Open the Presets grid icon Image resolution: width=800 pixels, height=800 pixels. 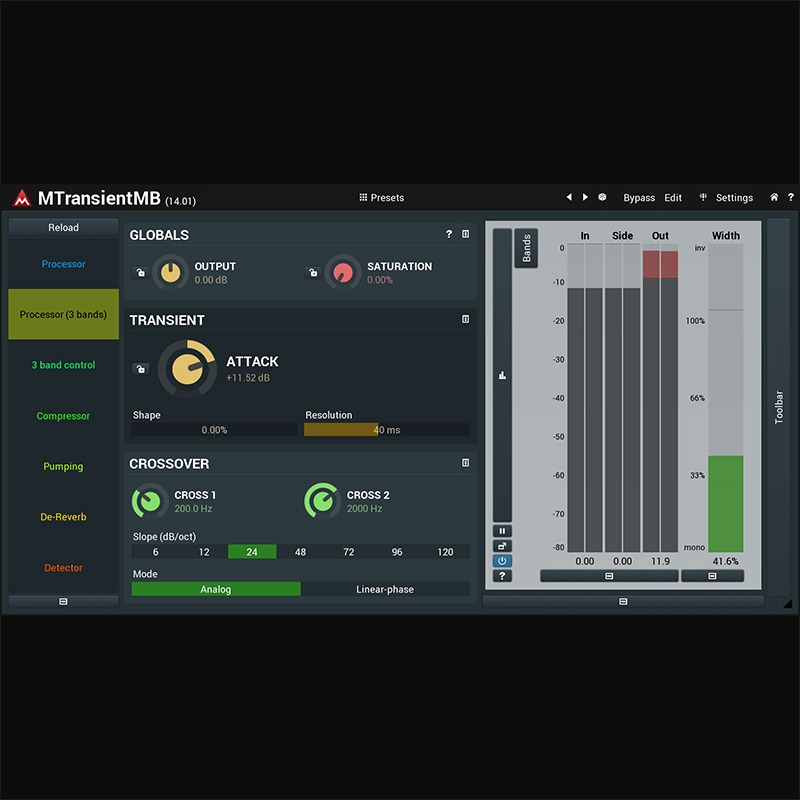pos(363,197)
